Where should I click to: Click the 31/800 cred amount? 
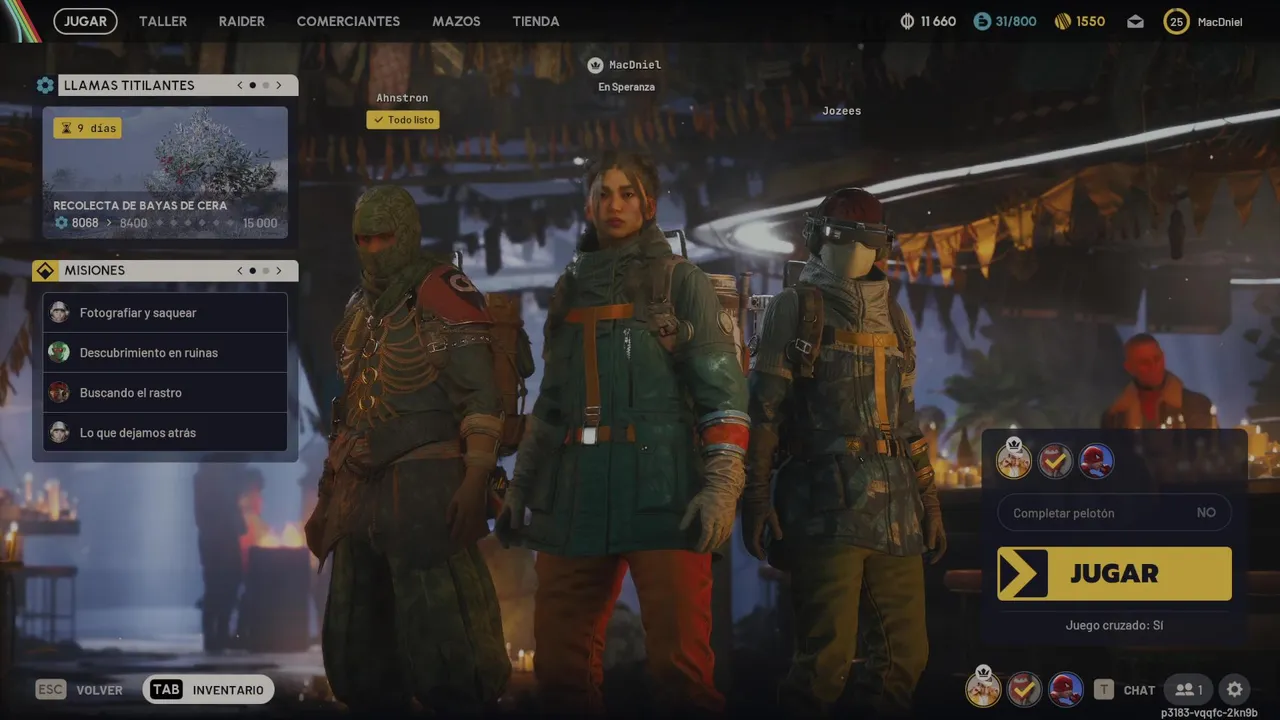point(1016,21)
